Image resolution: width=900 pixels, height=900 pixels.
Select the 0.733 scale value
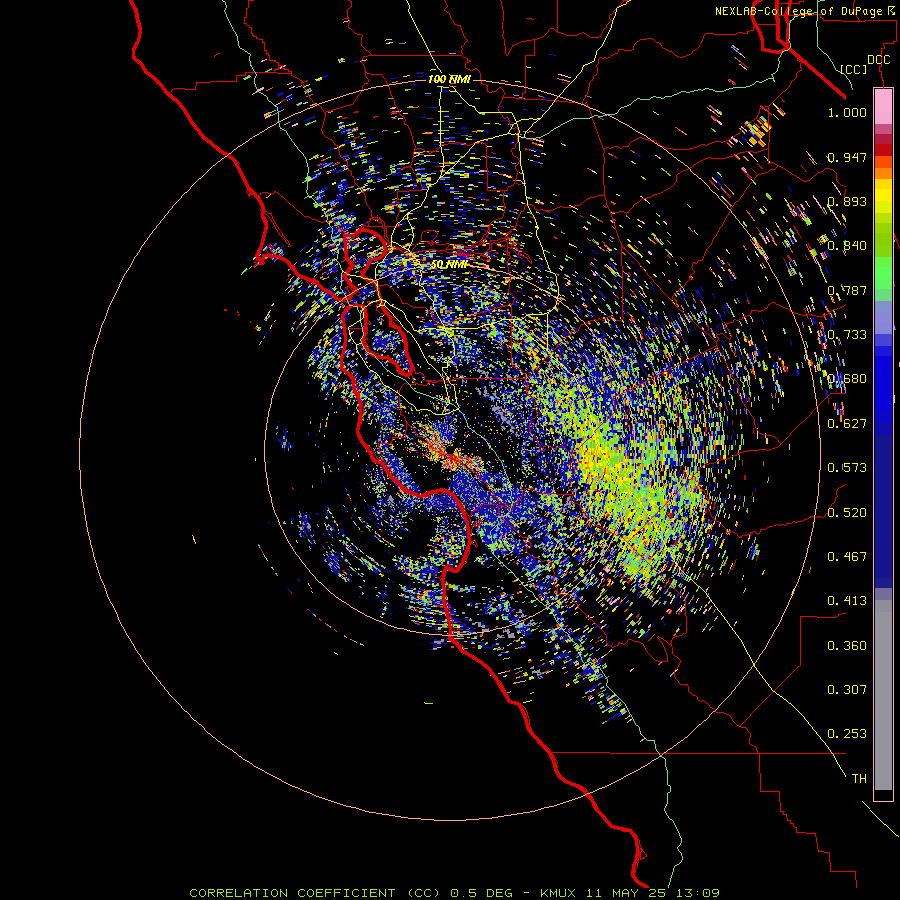[847, 335]
